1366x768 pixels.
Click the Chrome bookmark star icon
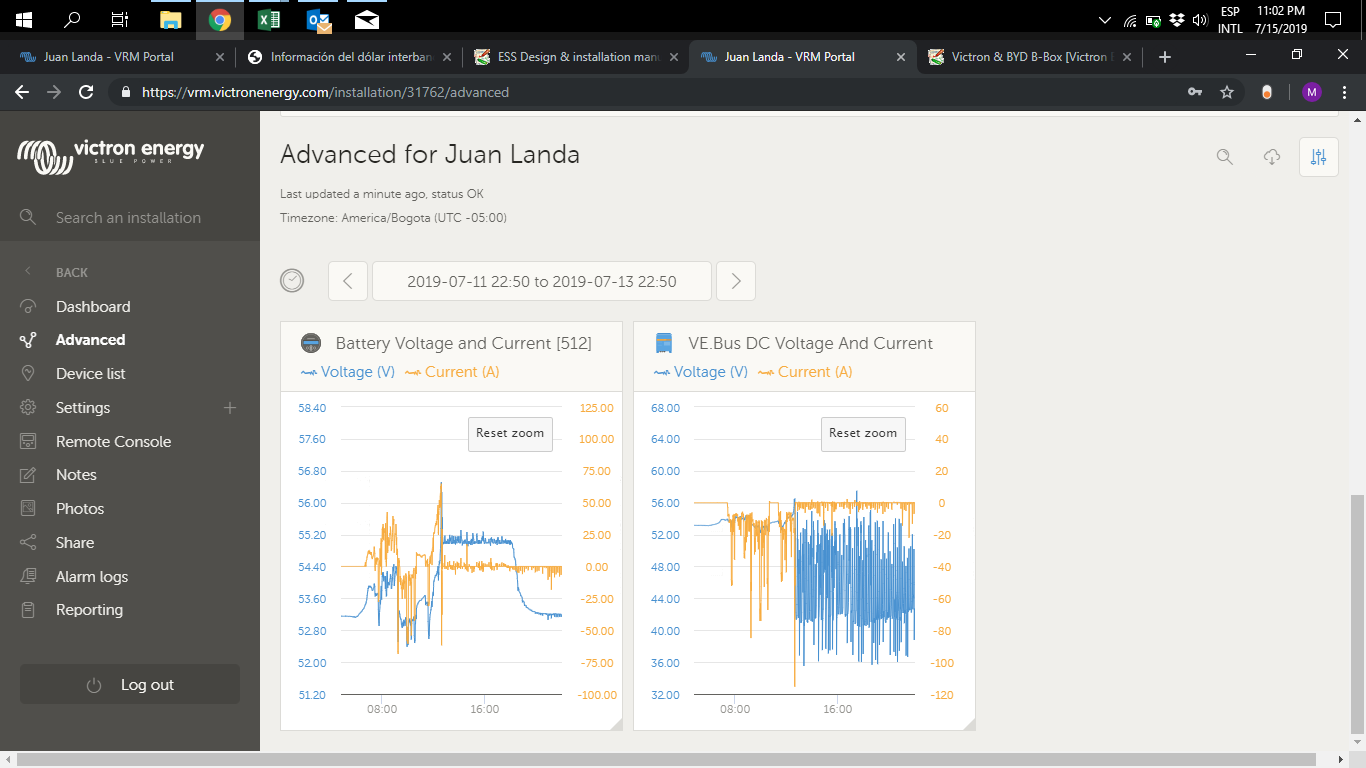(x=1227, y=92)
